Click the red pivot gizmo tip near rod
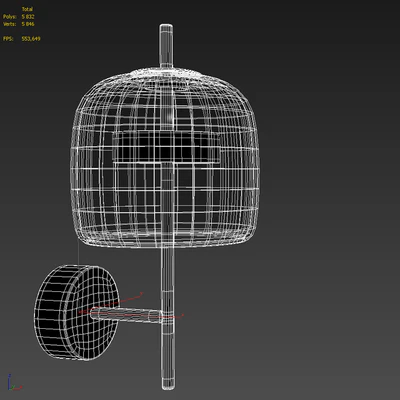This screenshot has height=400, width=400. coord(181,315)
